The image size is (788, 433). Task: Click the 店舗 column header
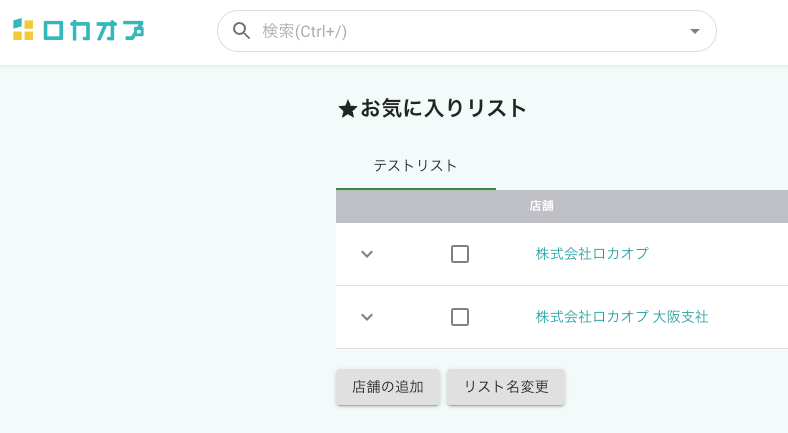(541, 206)
